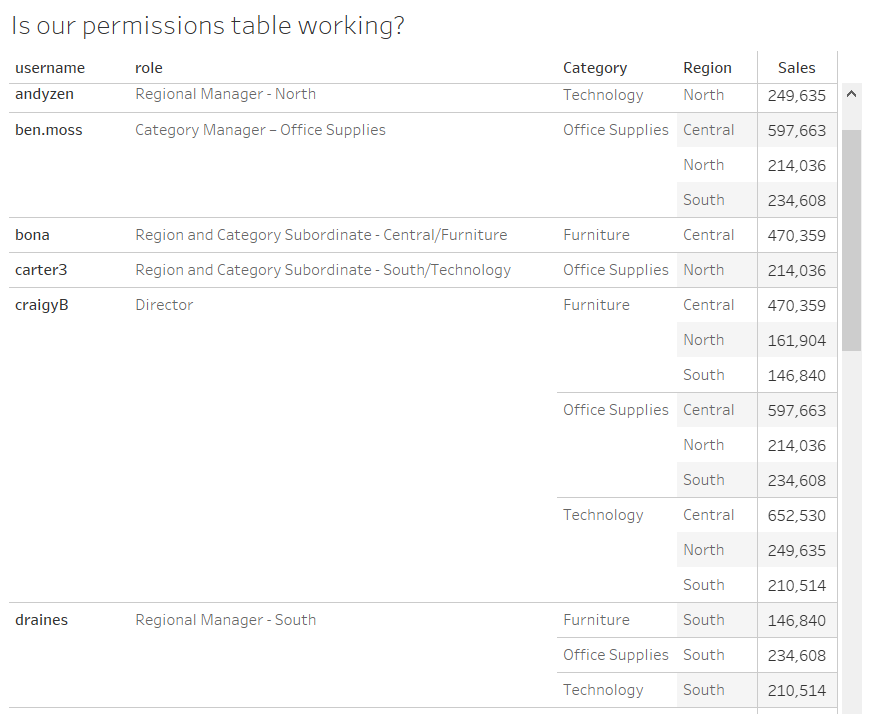
Task: Select the Director role cell
Action: [x=164, y=305]
